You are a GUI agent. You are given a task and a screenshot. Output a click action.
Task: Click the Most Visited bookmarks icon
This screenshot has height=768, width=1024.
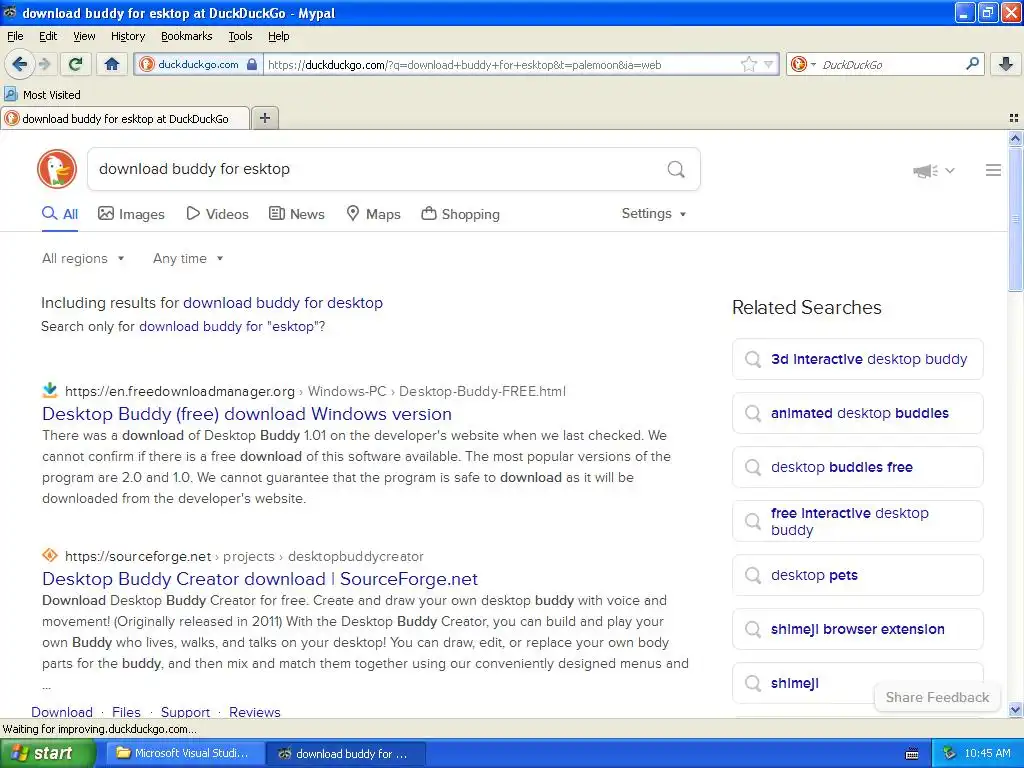coord(11,95)
